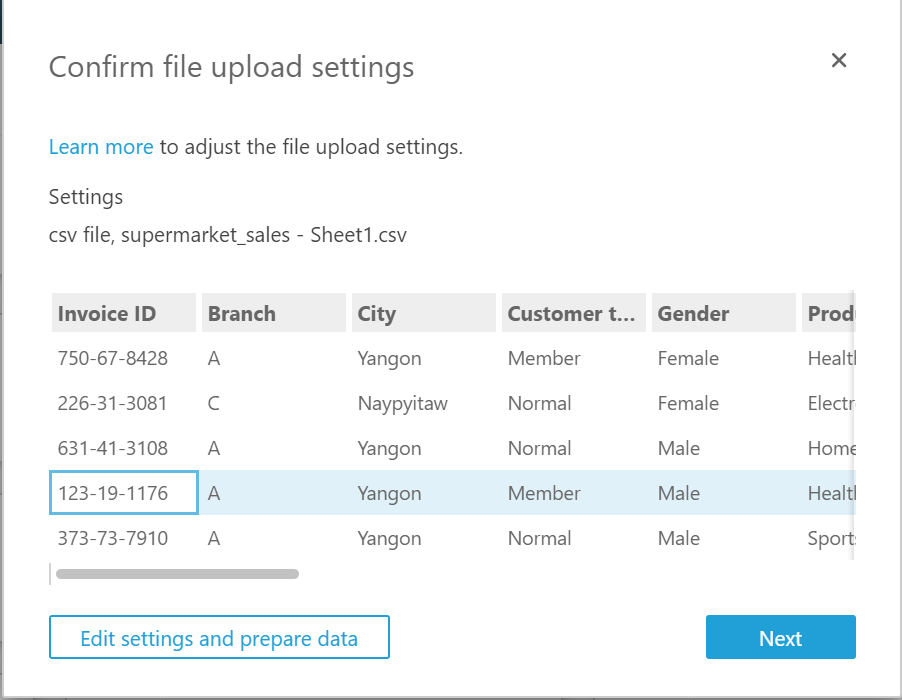The image size is (902, 700).
Task: Select the truncated Product column header
Action: tap(835, 312)
